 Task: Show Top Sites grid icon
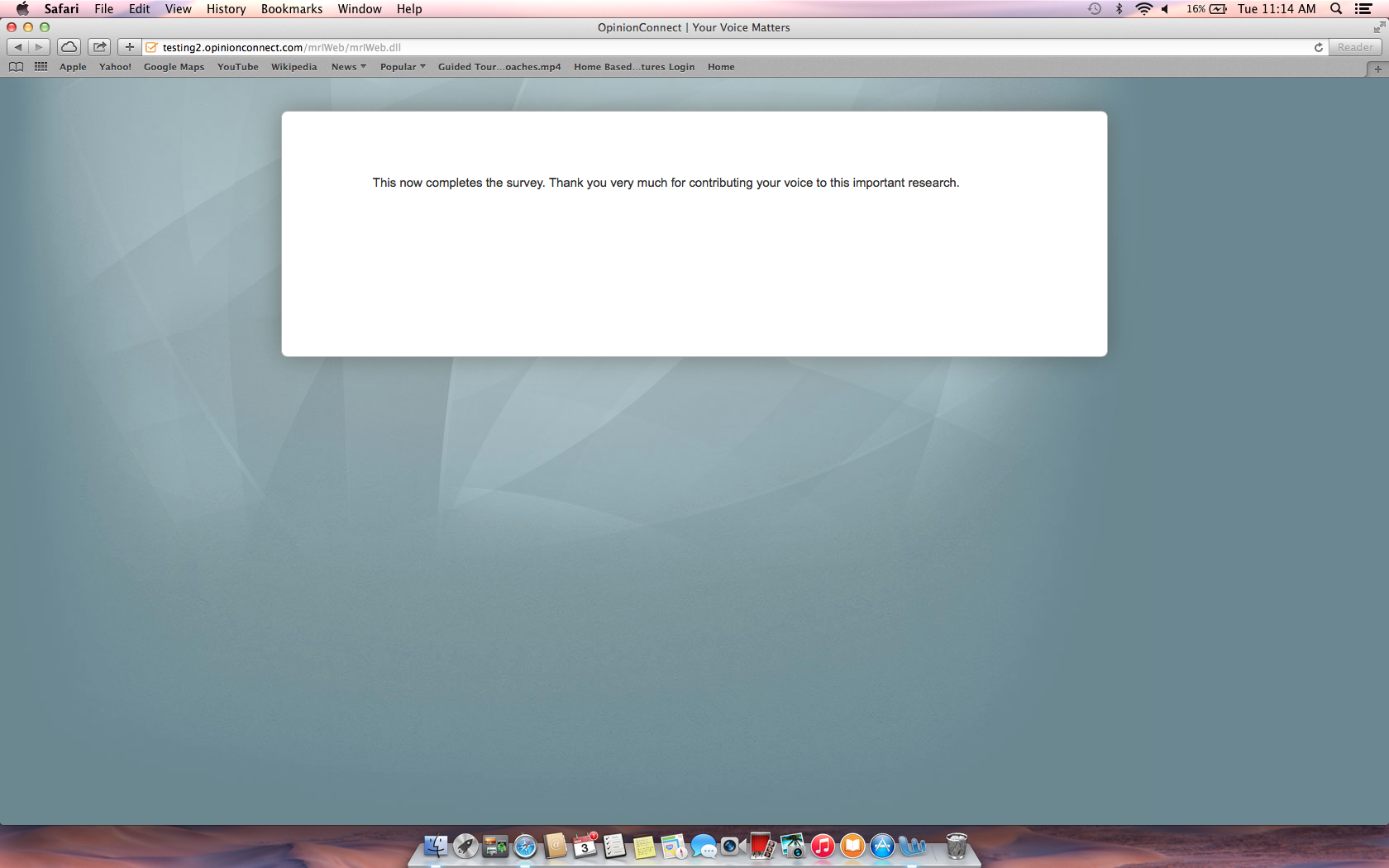coord(41,67)
